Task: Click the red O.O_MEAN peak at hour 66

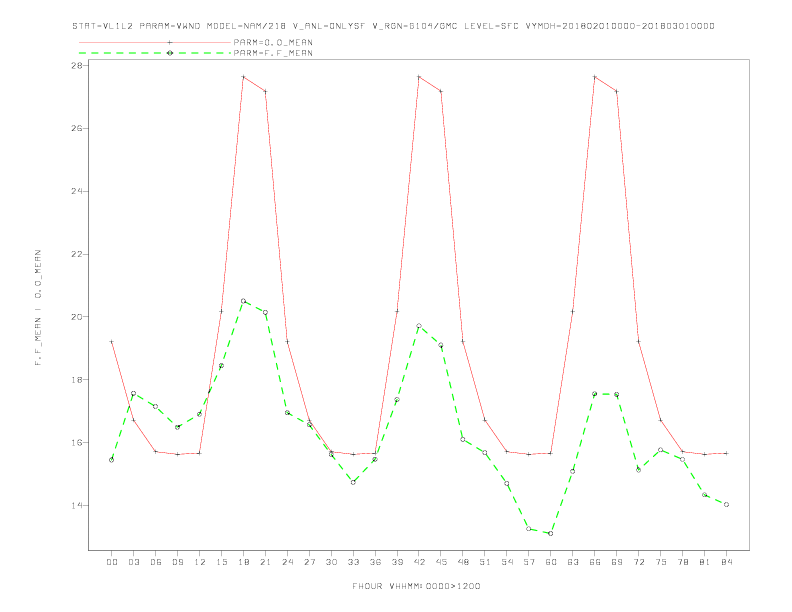Action: click(x=595, y=77)
